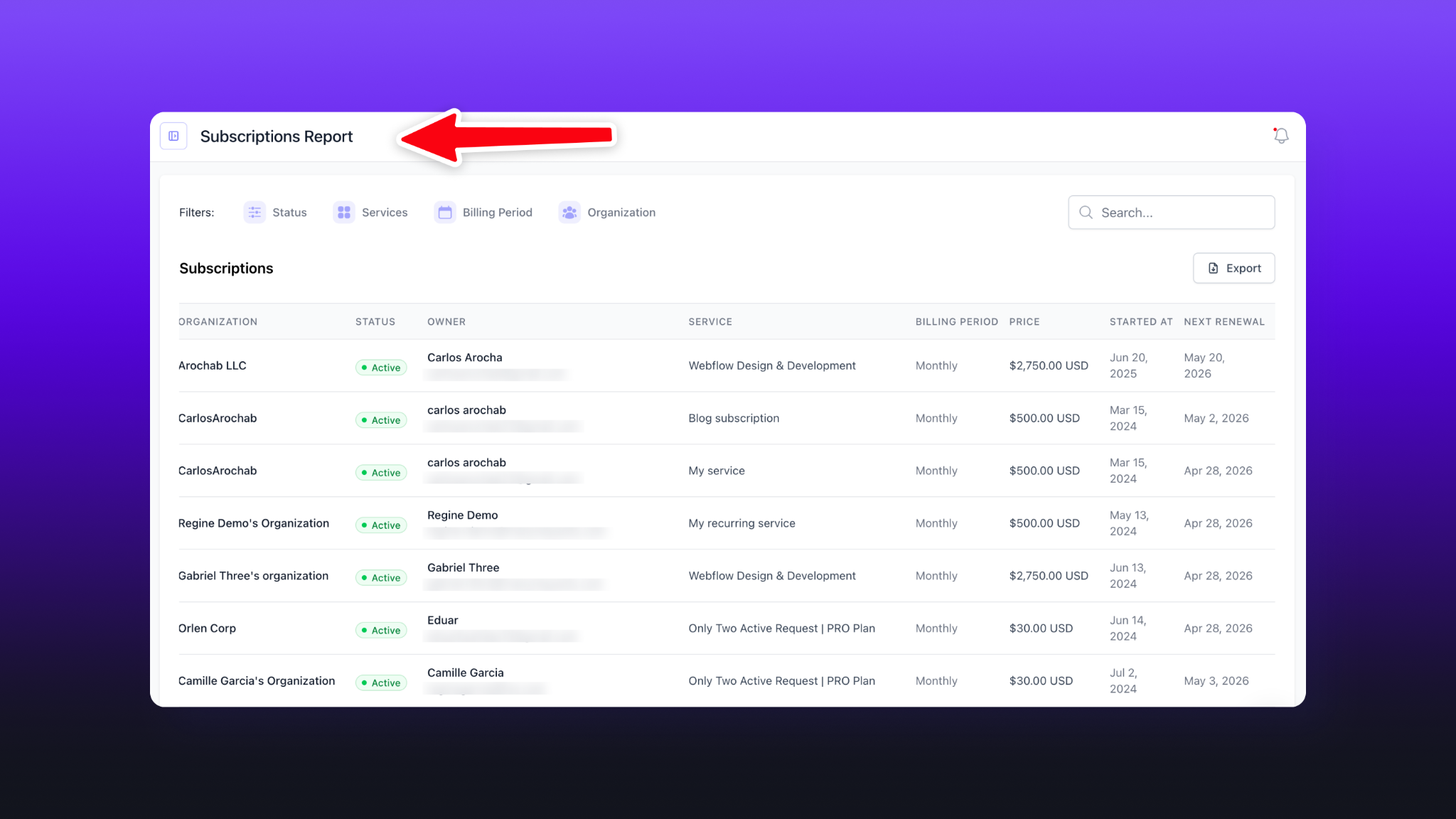
Task: Click the file icon on Export button
Action: click(1214, 268)
